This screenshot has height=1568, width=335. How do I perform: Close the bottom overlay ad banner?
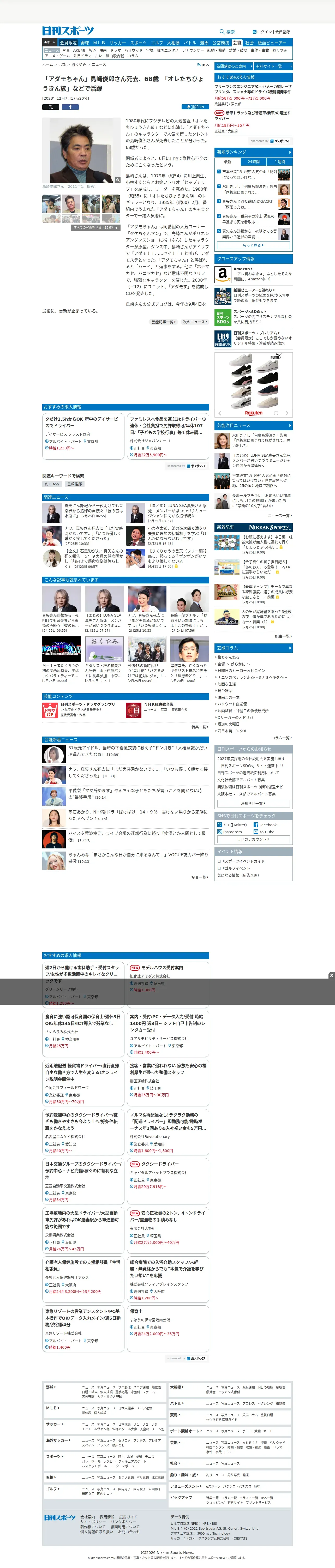click(331, 975)
